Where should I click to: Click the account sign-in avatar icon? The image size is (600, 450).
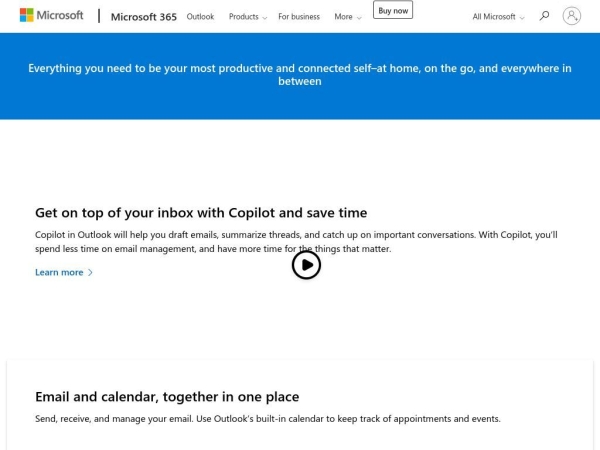(571, 16)
